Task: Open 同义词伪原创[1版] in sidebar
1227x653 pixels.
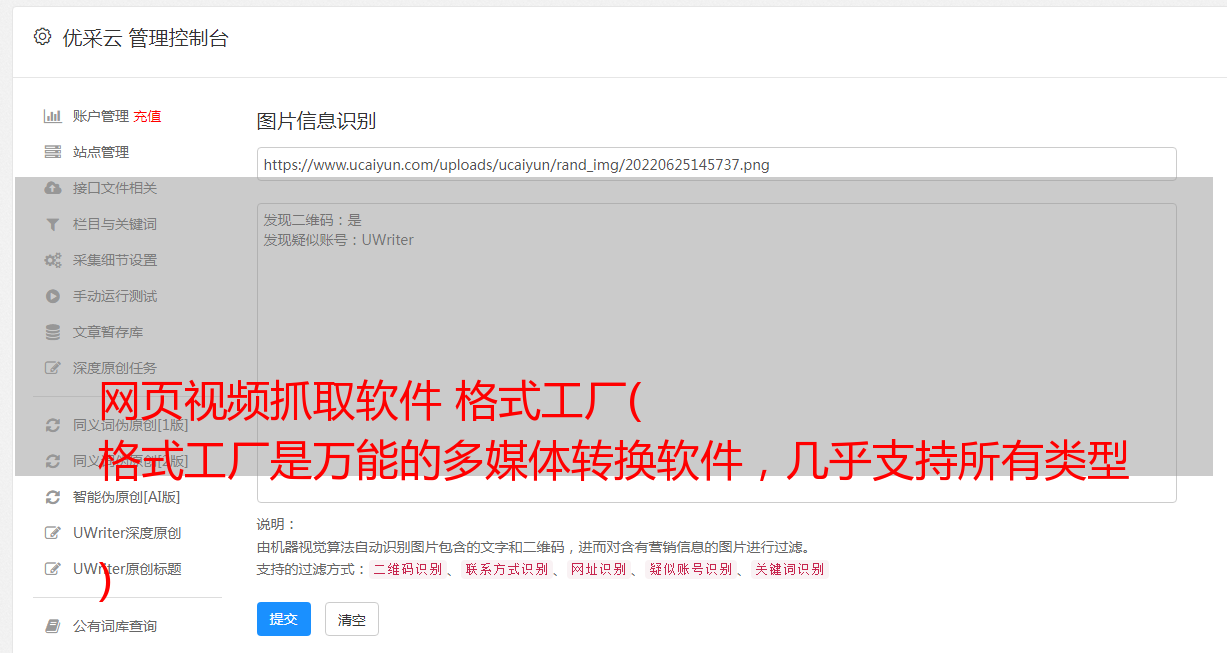Action: point(131,425)
